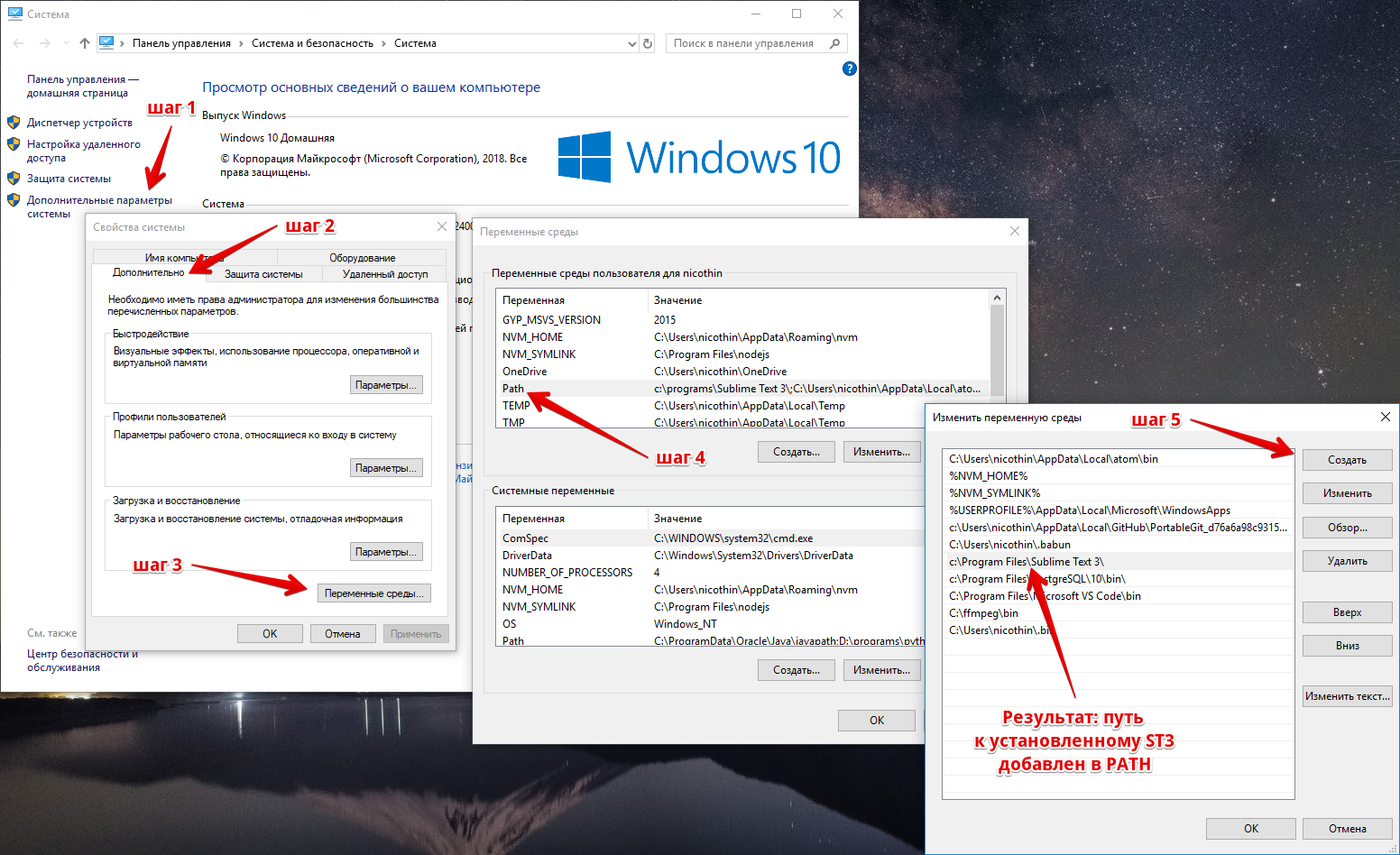Click the Панель управления breadcrumb

(x=181, y=43)
